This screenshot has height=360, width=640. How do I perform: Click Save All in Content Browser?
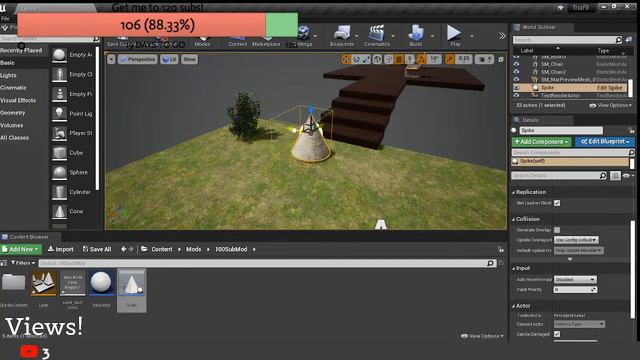click(97, 249)
